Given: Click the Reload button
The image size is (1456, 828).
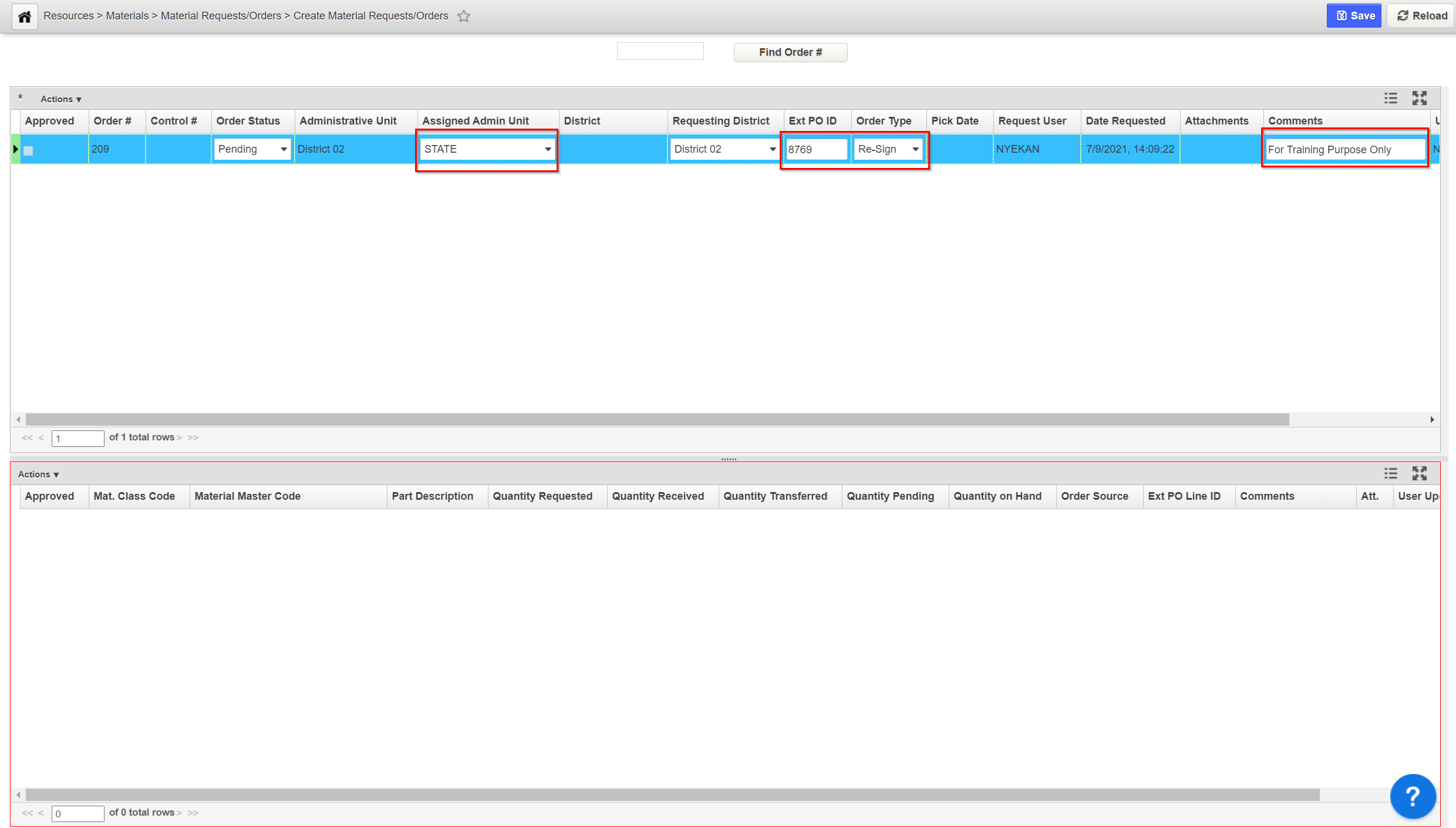Looking at the screenshot, I should pyautogui.click(x=1422, y=16).
